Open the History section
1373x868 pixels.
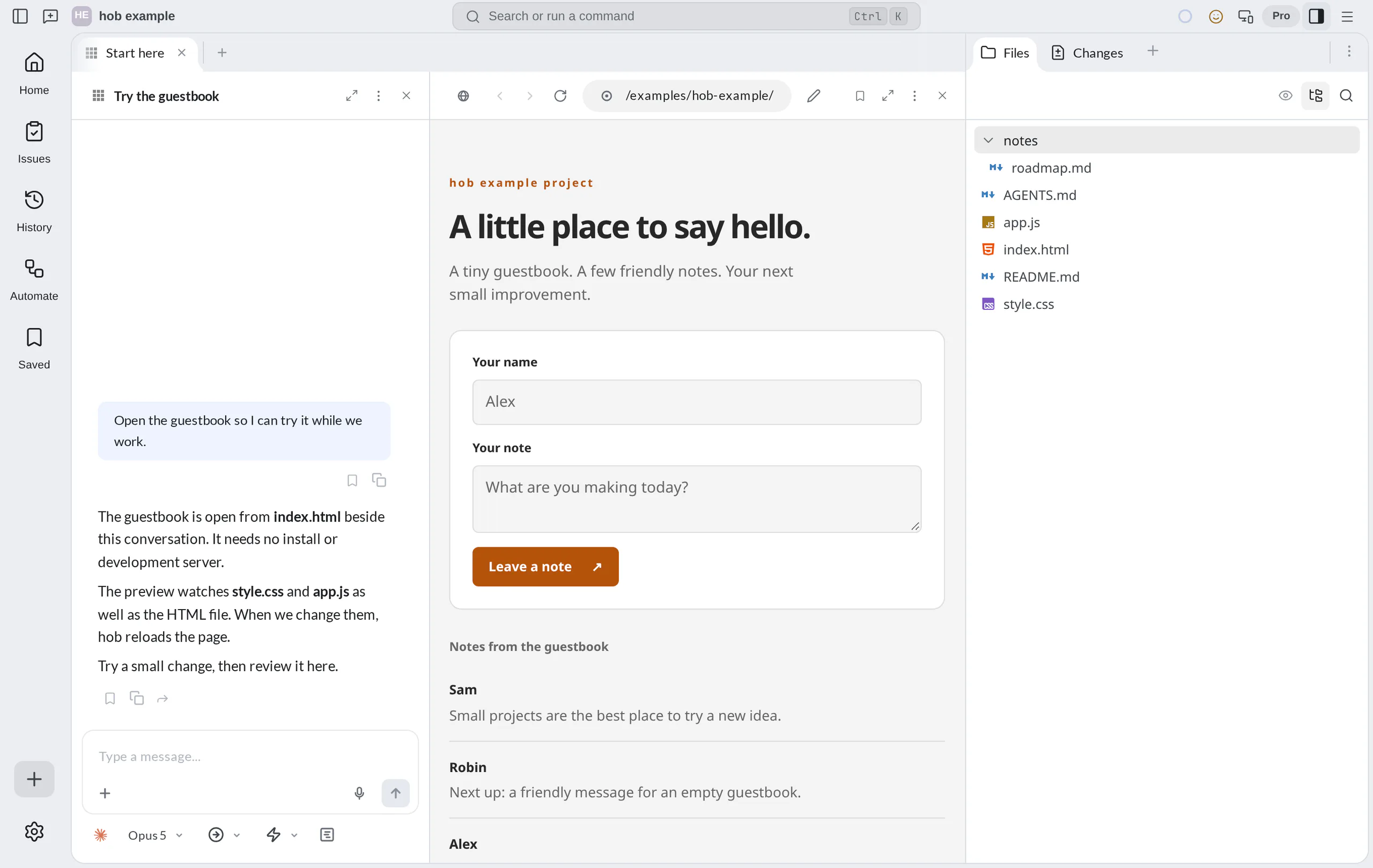34,211
